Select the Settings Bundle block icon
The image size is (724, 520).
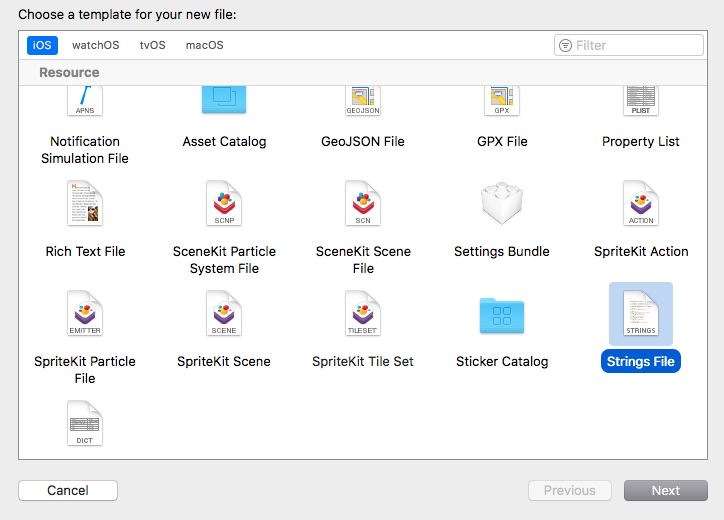click(x=502, y=203)
